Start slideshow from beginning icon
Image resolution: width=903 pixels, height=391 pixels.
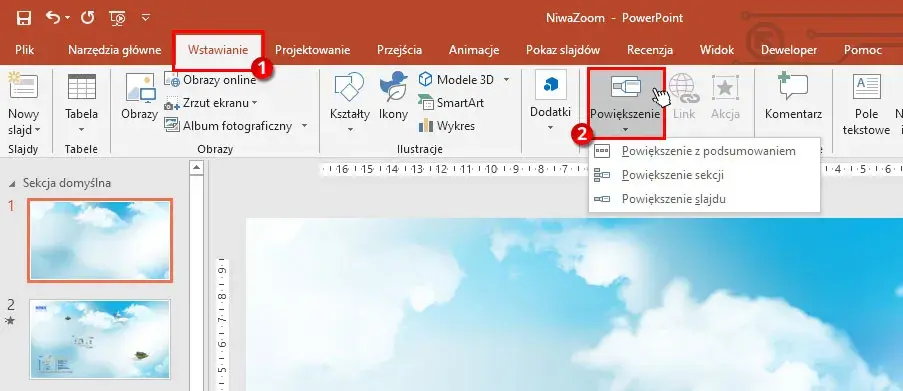click(x=117, y=18)
